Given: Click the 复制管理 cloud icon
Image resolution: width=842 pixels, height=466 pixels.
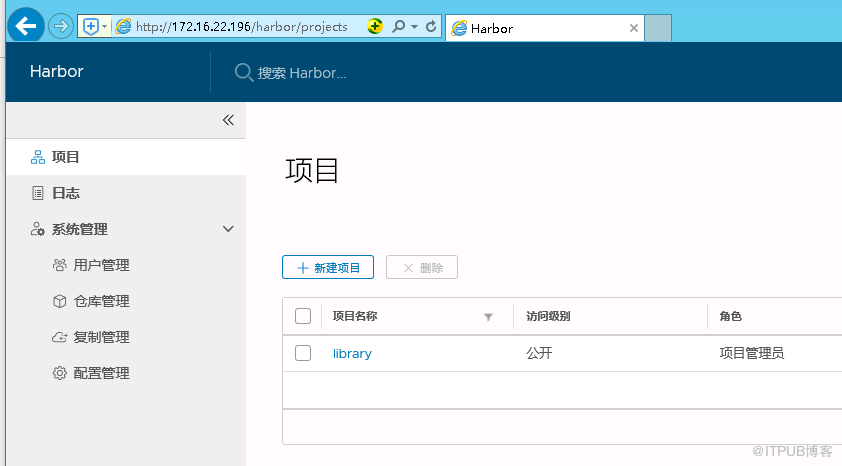Looking at the screenshot, I should (60, 338).
